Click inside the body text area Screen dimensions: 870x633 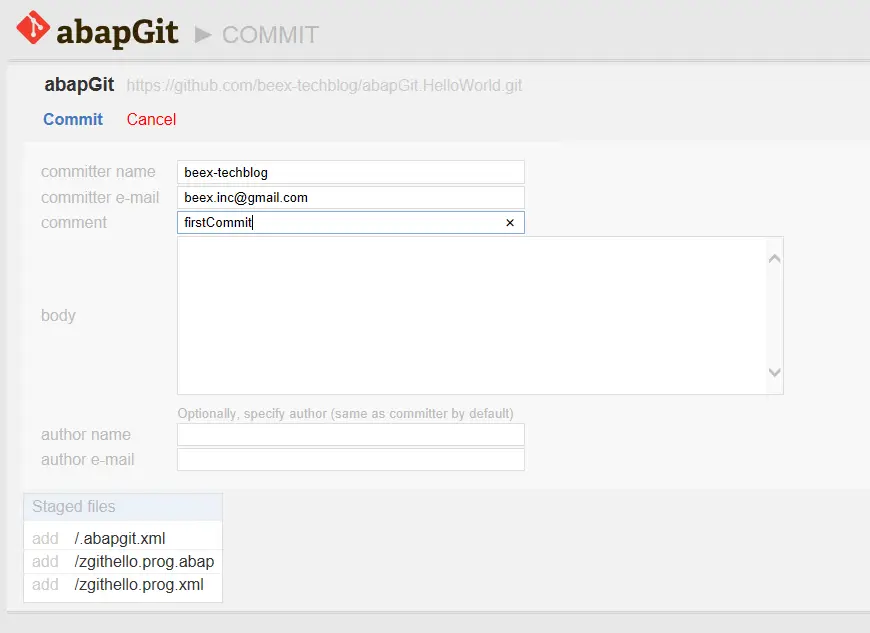[472, 316]
